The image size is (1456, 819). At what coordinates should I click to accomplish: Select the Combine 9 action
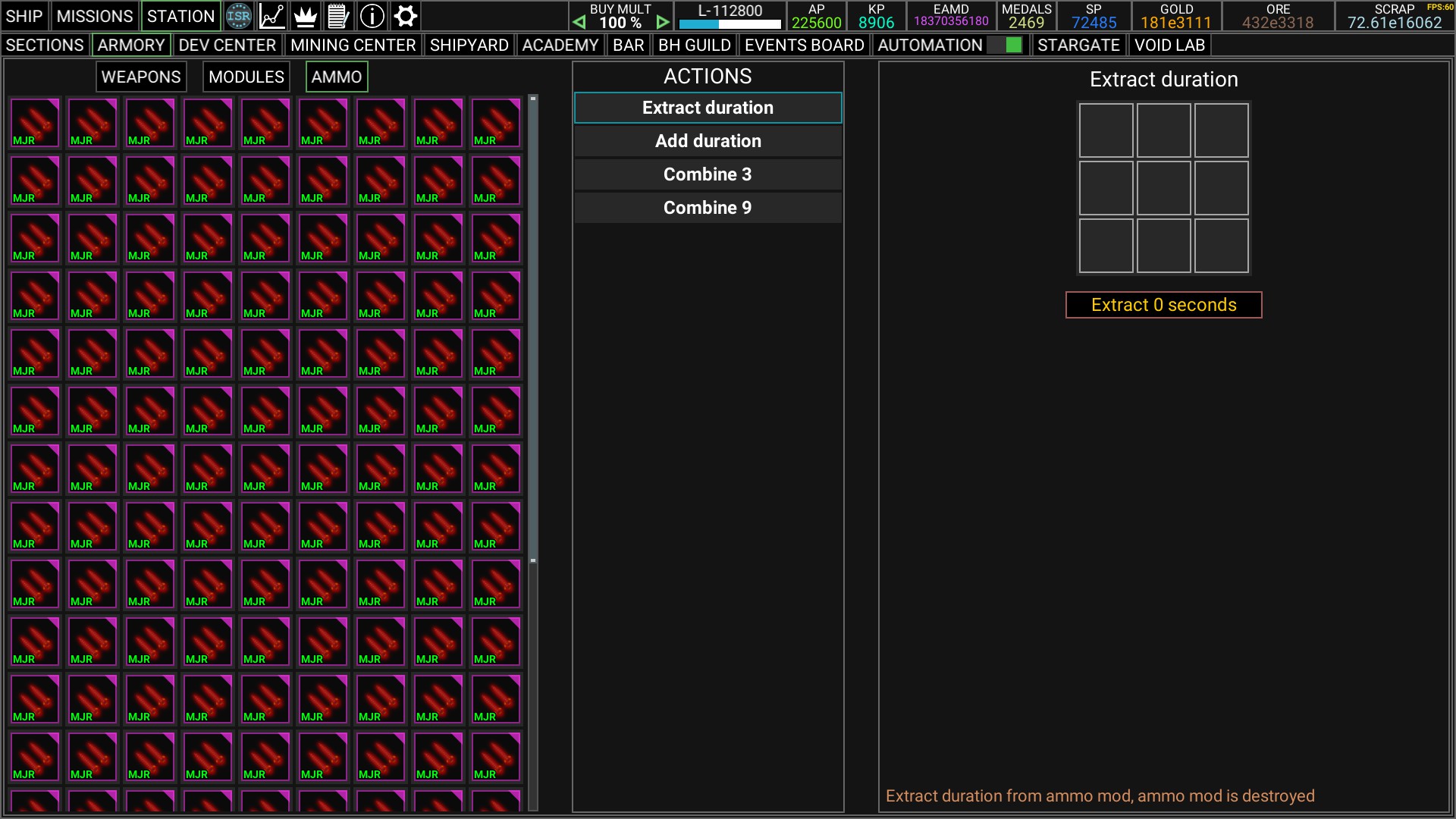708,208
